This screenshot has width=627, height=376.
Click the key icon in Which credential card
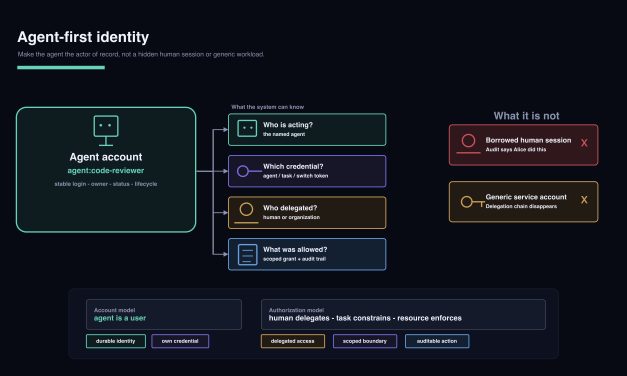click(249, 171)
